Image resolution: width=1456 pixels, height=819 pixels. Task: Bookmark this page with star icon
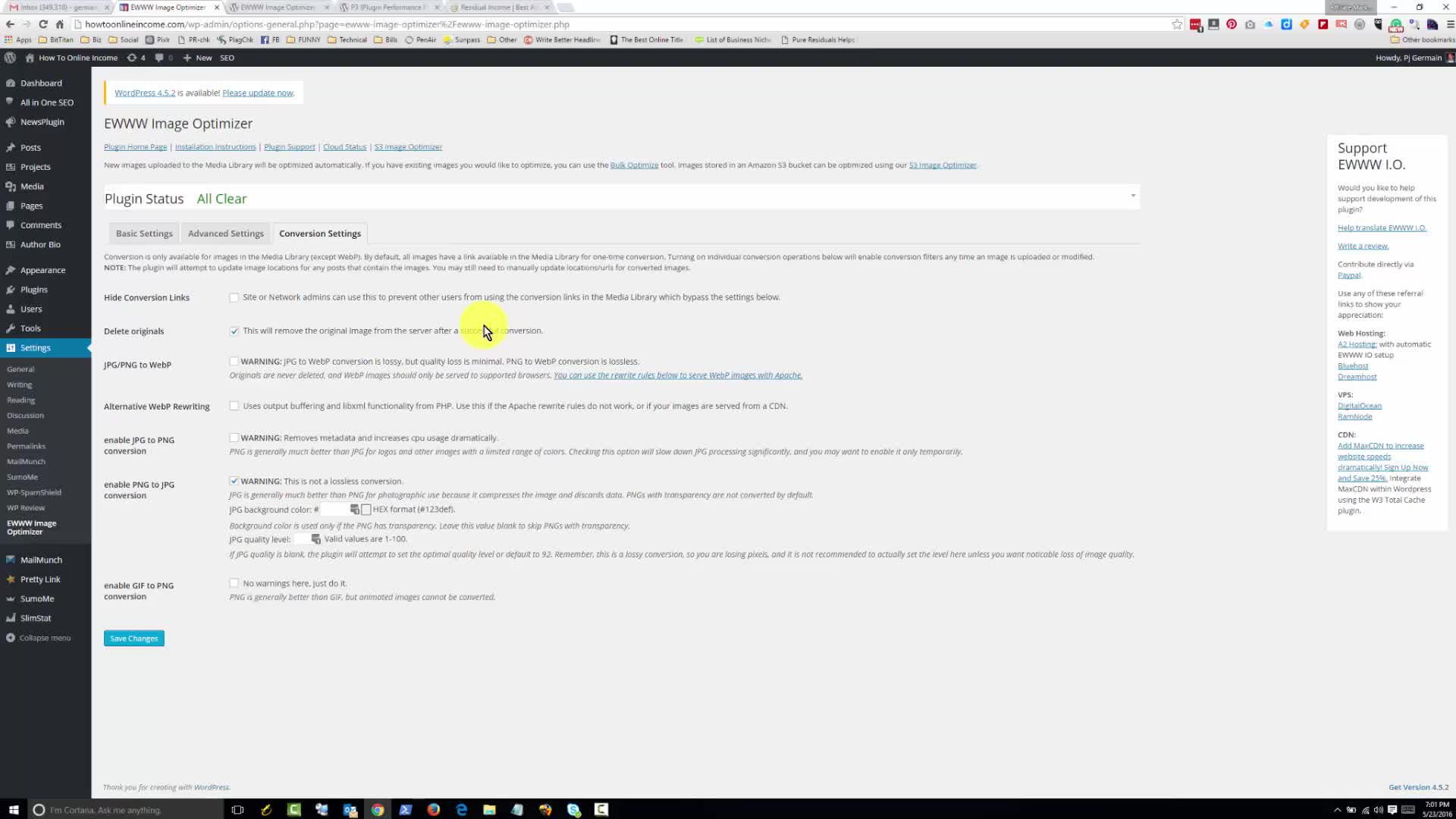[1177, 24]
